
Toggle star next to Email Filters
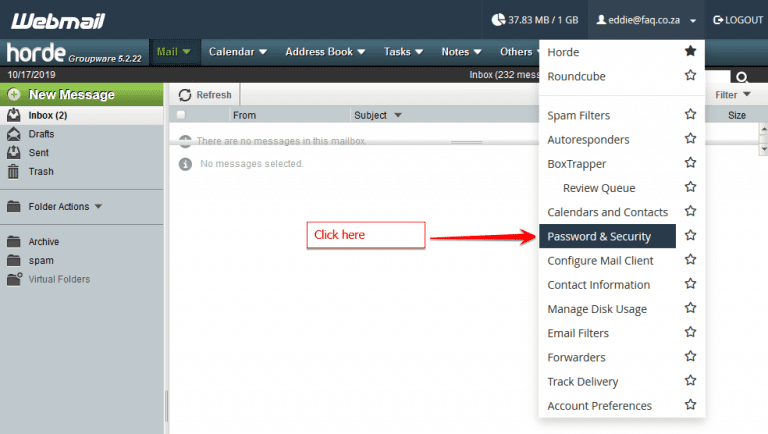click(690, 333)
